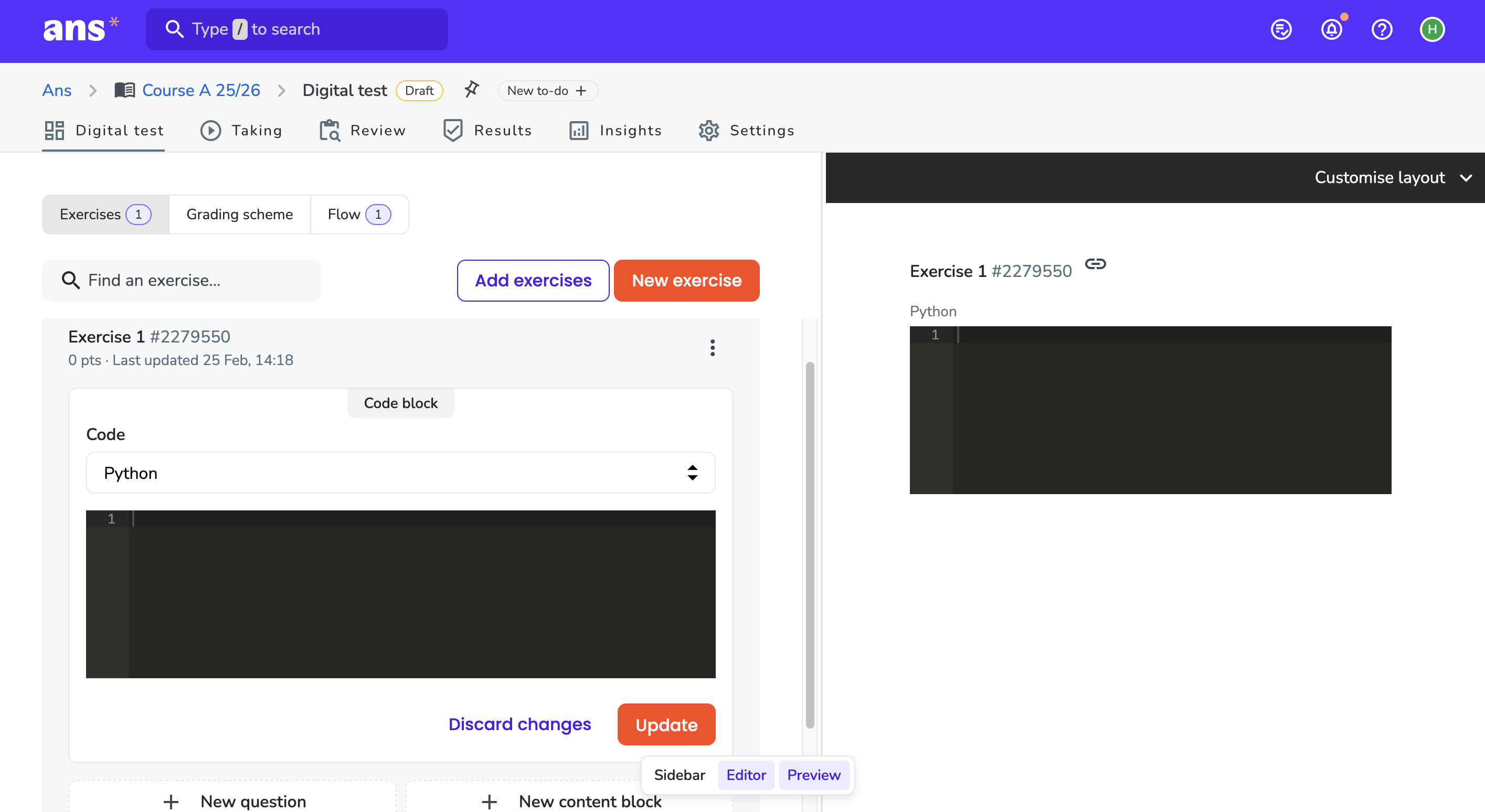The width and height of the screenshot is (1485, 812).
Task: Switch to the Review tab
Action: (x=363, y=131)
